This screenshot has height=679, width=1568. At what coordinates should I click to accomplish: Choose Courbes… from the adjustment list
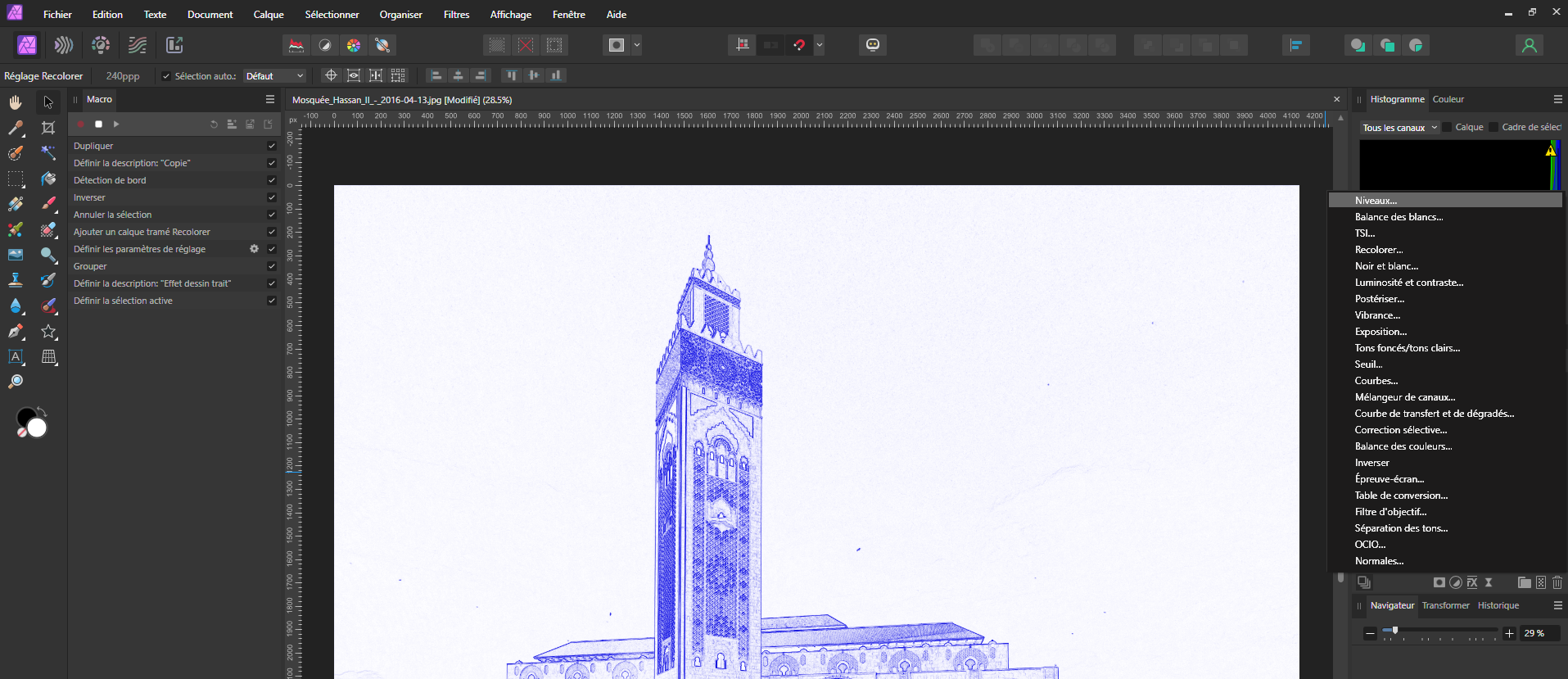(x=1376, y=381)
